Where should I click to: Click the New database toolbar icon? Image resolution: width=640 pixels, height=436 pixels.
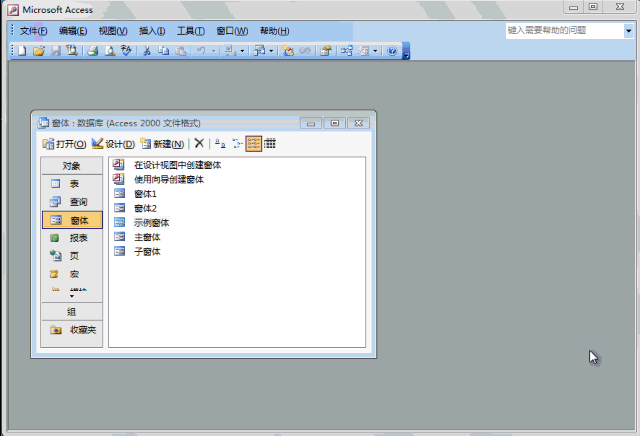(x=22, y=51)
